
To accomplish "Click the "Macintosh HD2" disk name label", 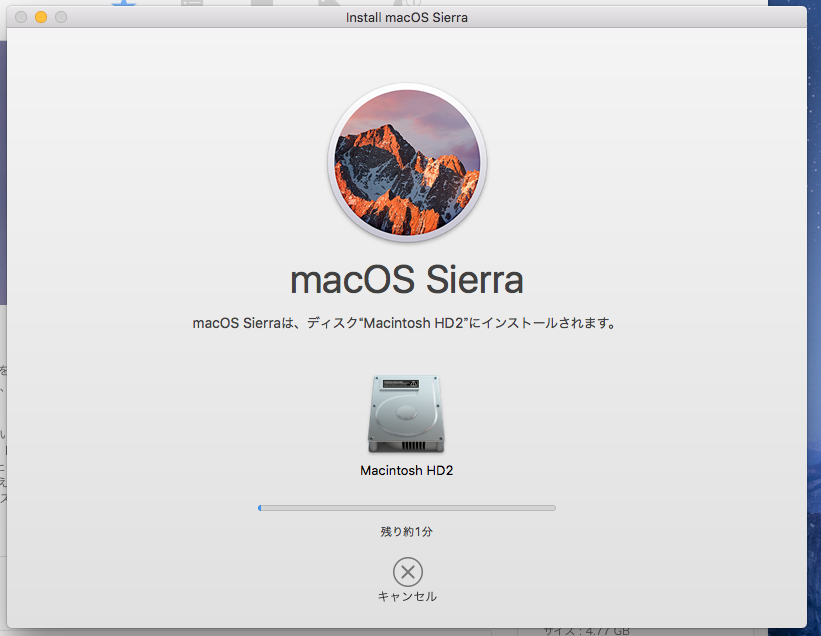I will pyautogui.click(x=406, y=471).
